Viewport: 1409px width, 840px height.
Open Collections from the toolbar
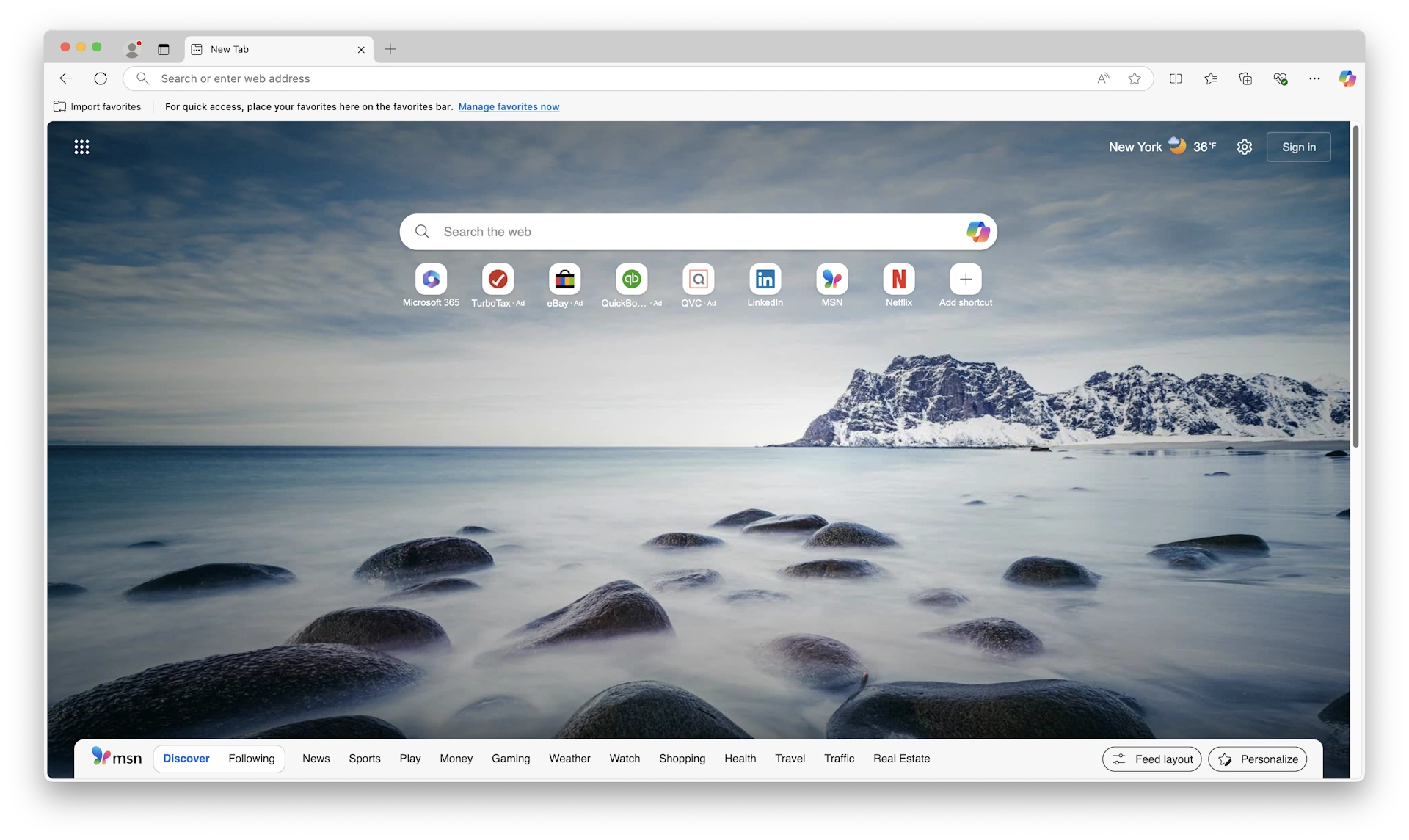click(x=1245, y=78)
